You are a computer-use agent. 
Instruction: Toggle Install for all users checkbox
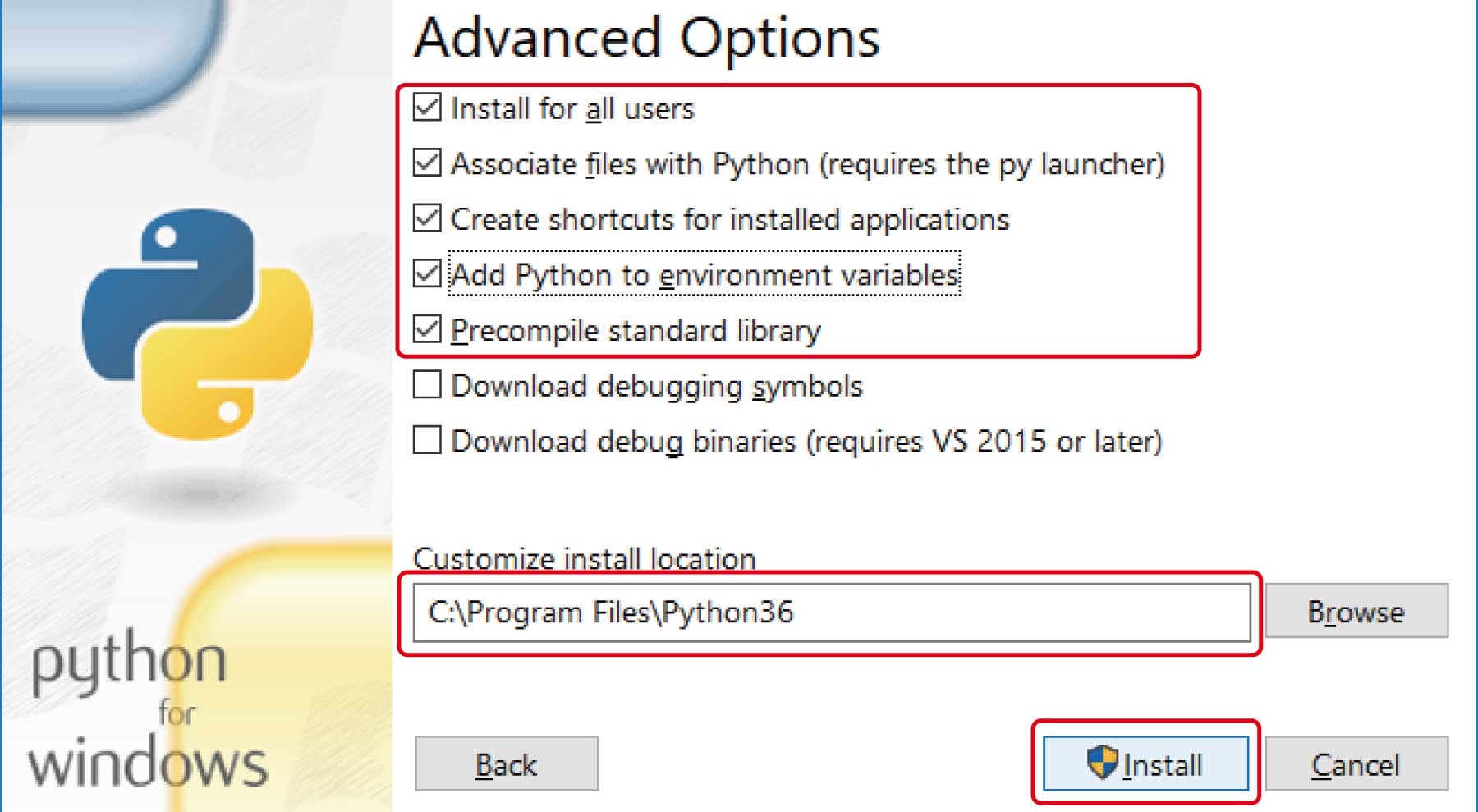pos(427,108)
